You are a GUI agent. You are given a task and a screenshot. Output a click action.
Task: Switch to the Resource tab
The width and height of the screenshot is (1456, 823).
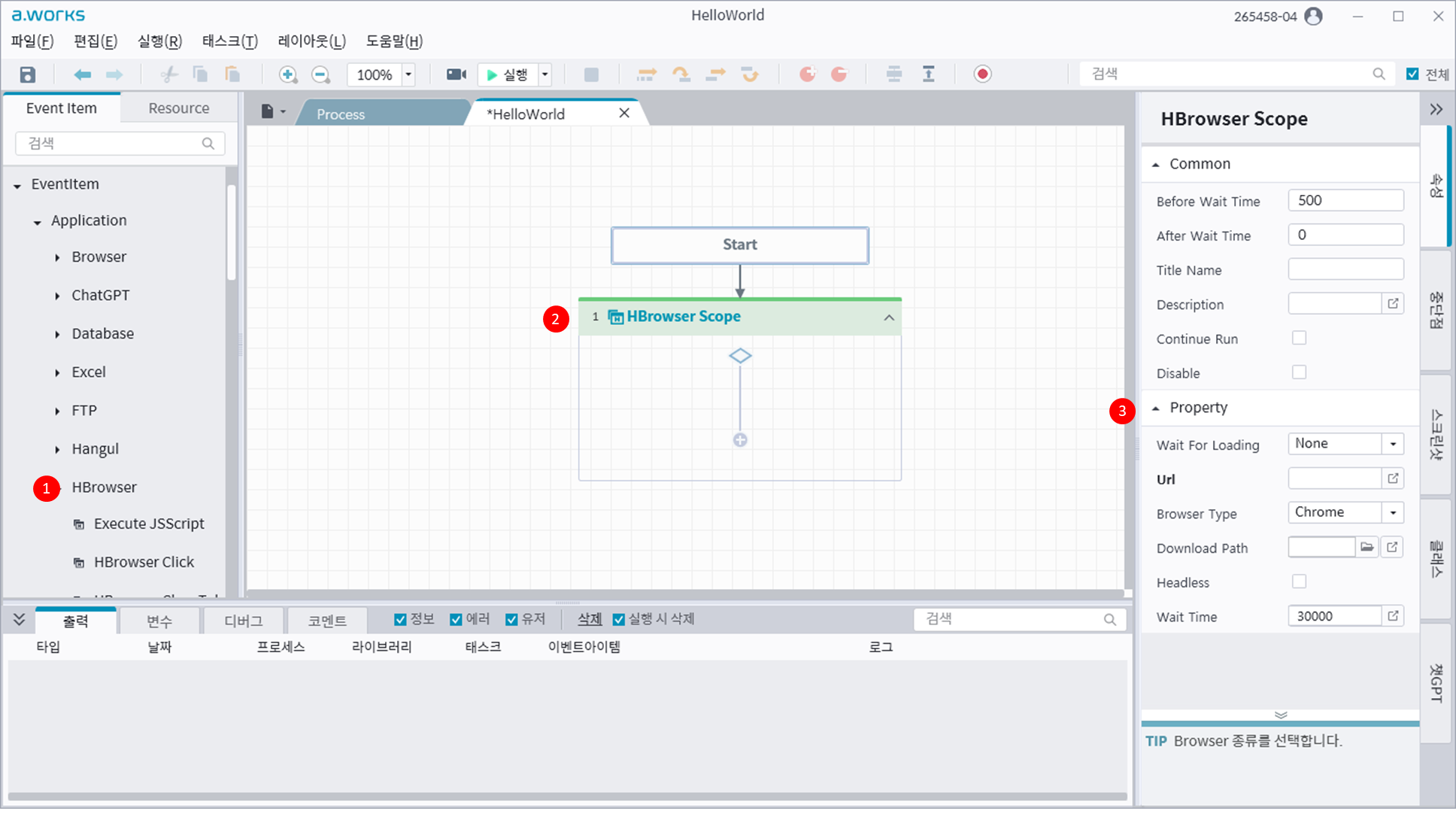[x=179, y=108]
